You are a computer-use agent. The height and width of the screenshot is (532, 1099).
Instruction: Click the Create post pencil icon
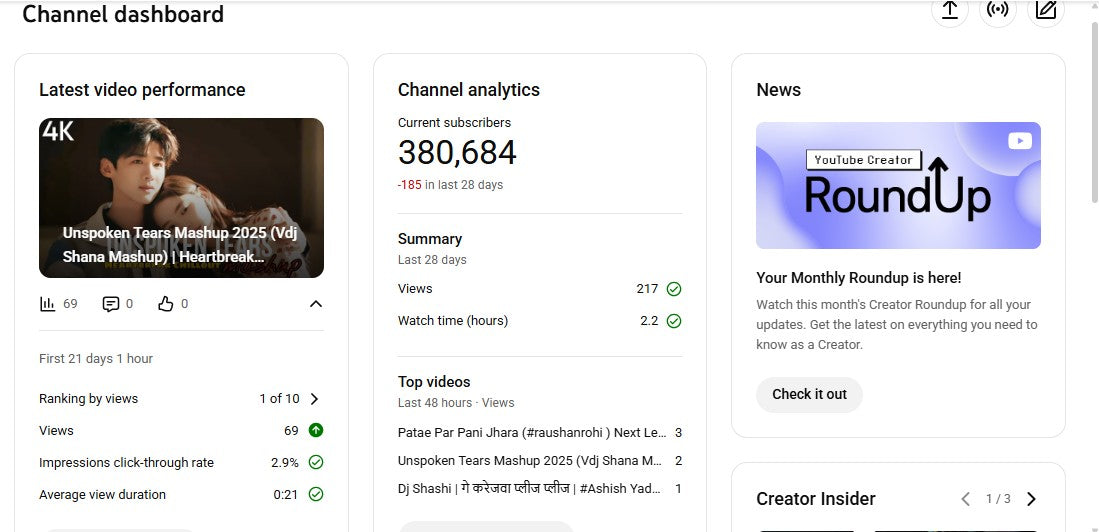tap(1045, 10)
